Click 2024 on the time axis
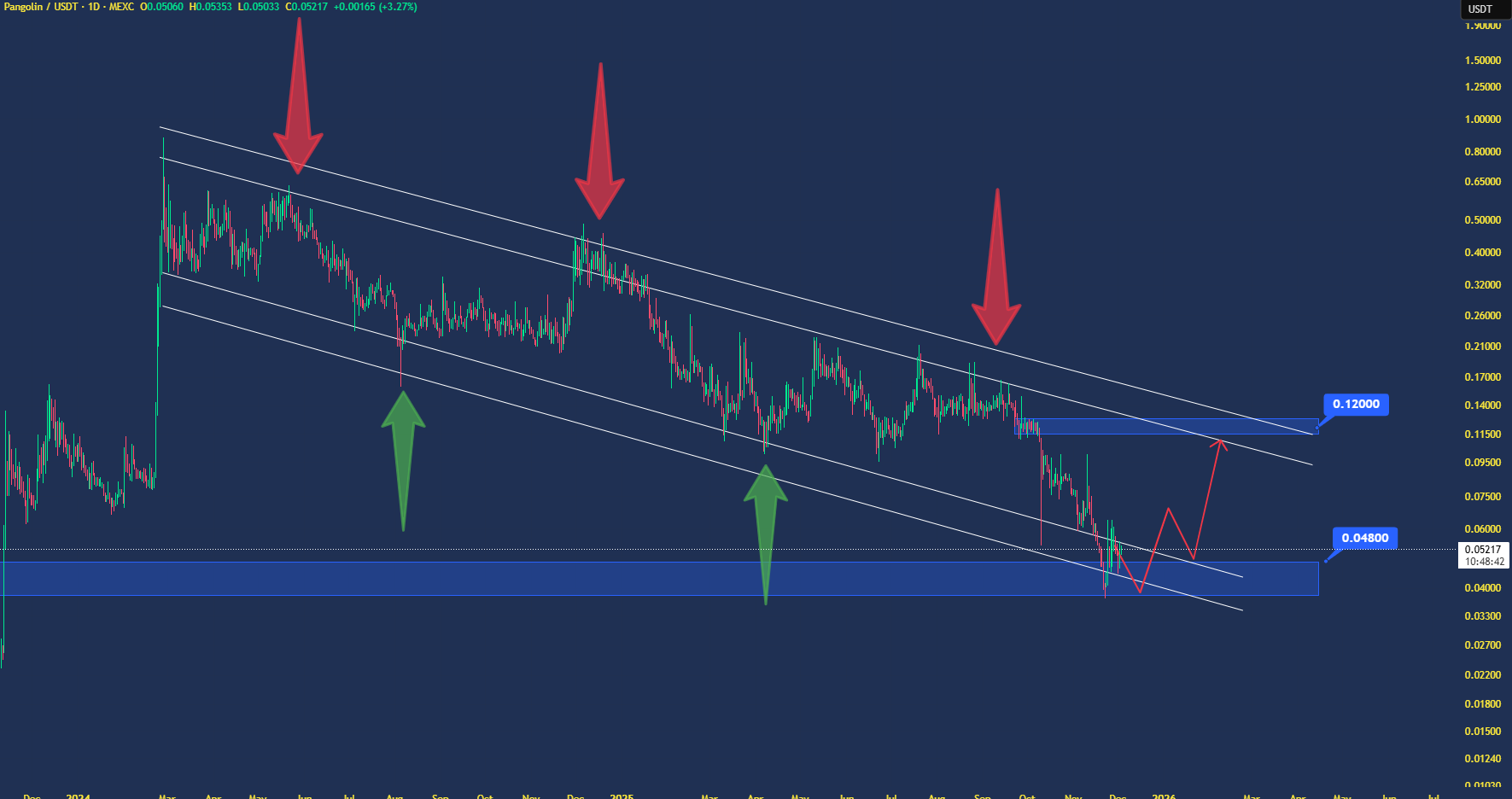Screen dimensions: 1512x799 pos(79,796)
